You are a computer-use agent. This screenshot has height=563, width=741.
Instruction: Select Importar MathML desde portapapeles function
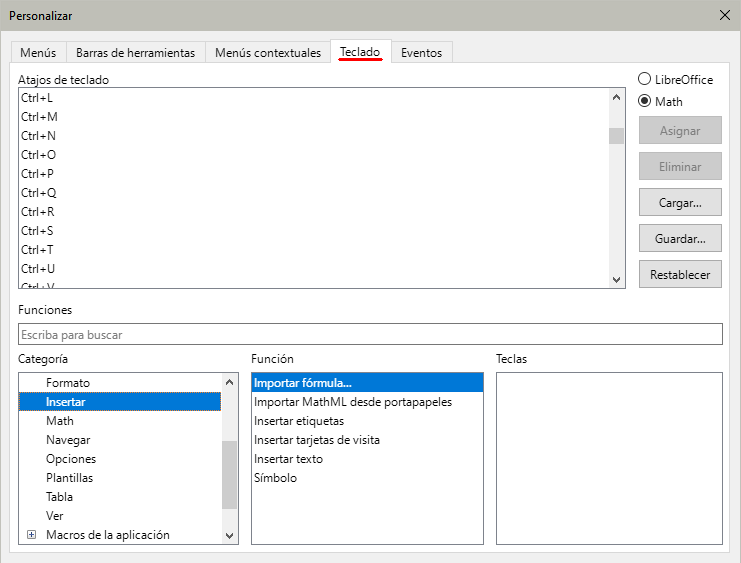click(353, 402)
